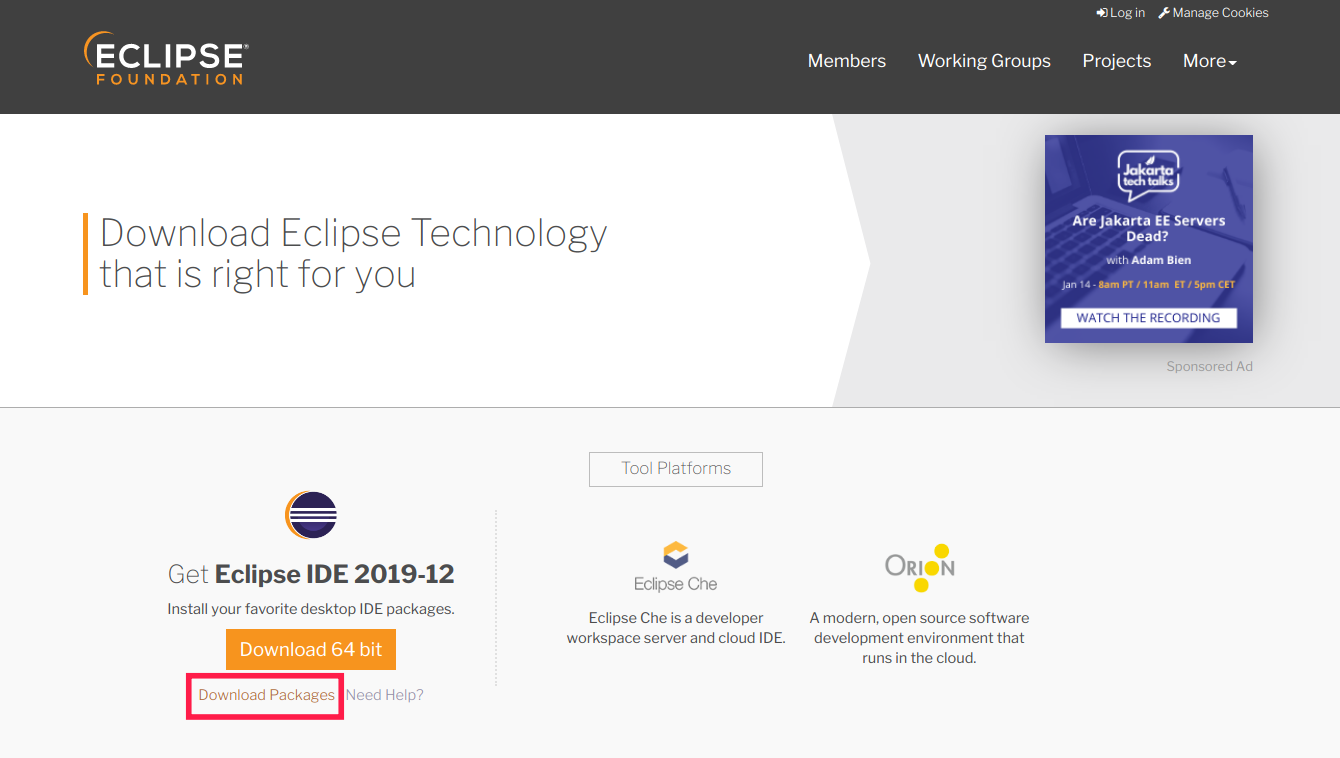Open the Download Packages link
The height and width of the screenshot is (758, 1340).
coord(267,695)
